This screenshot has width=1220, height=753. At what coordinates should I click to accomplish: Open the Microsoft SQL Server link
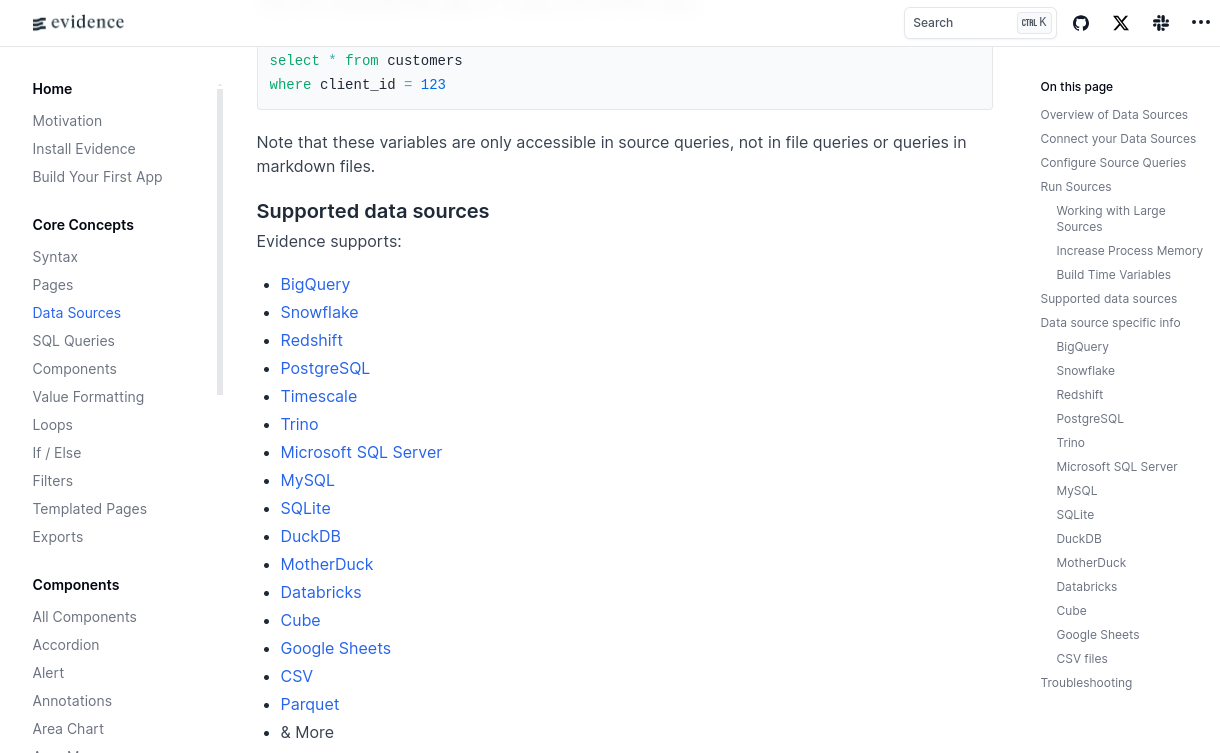[361, 452]
